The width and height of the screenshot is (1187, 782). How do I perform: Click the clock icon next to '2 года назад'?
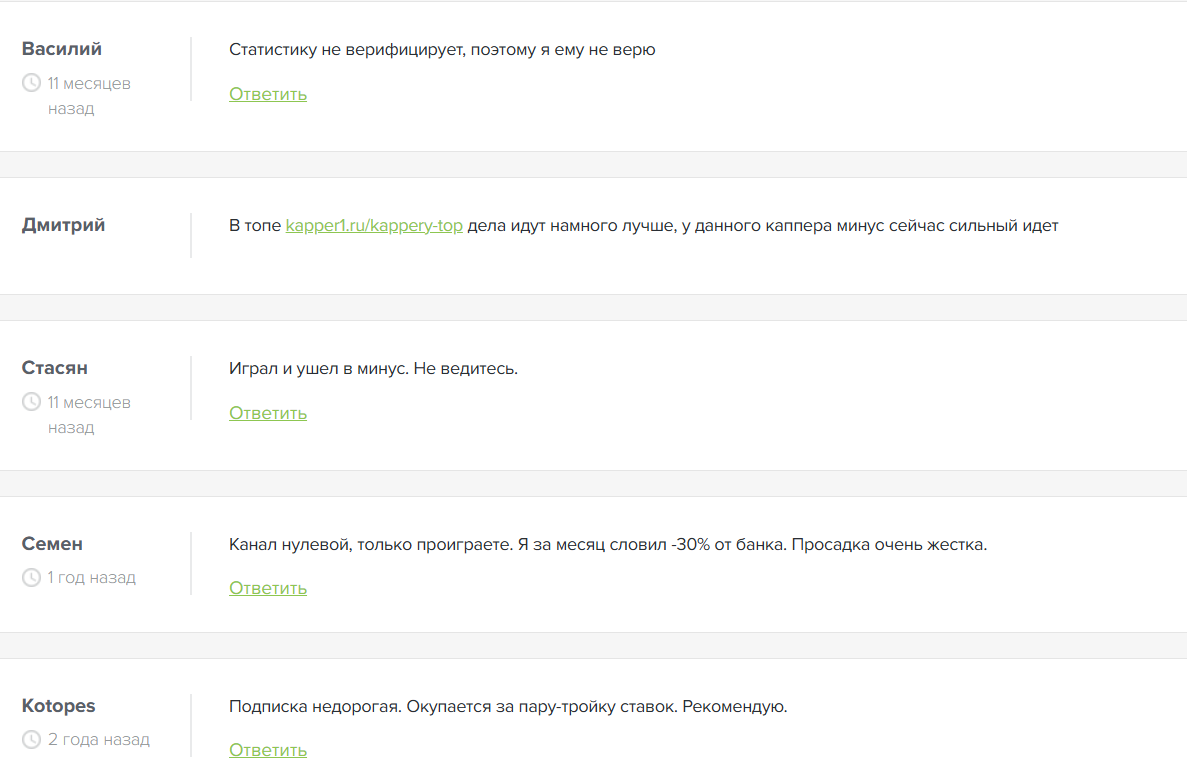pyautogui.click(x=31, y=740)
